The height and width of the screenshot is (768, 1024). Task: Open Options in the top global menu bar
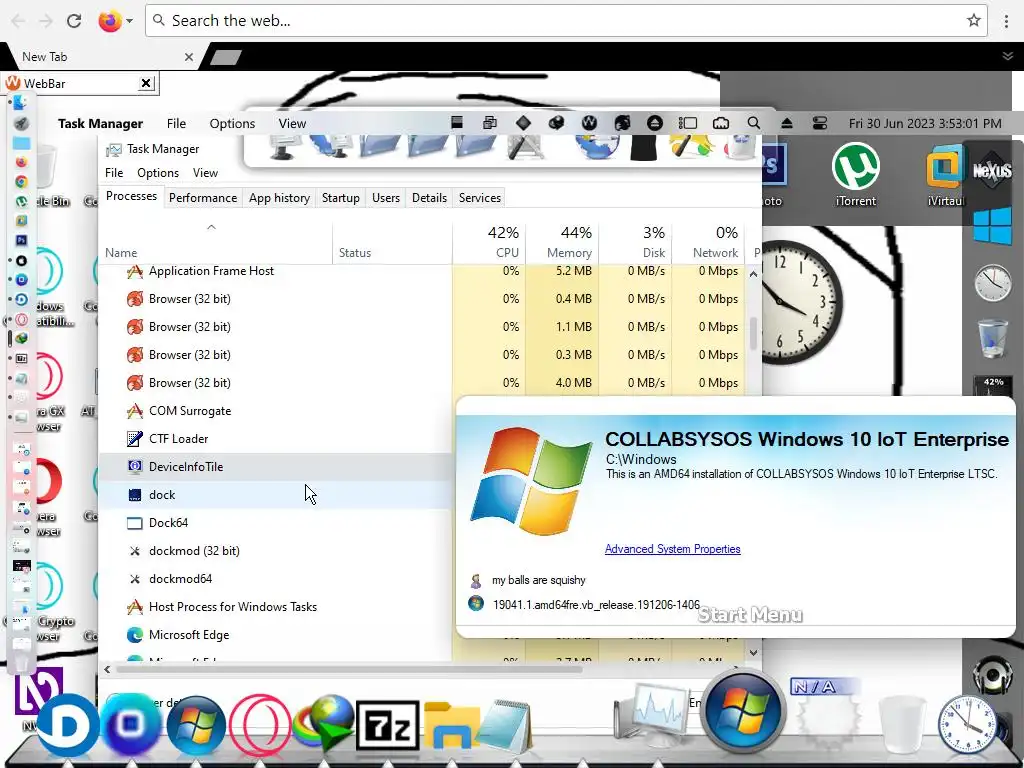click(232, 123)
